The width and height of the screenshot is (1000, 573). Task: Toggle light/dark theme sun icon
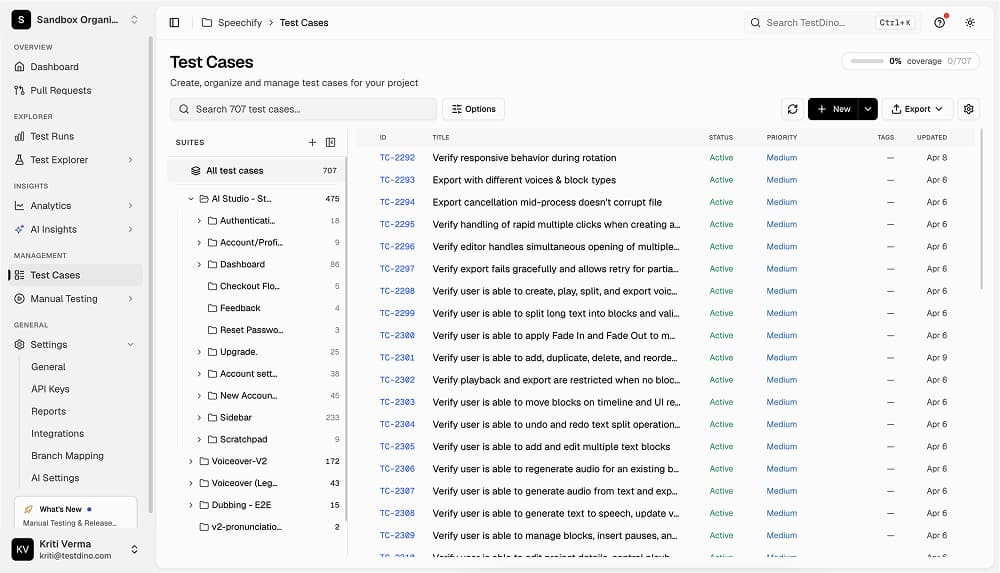970,22
